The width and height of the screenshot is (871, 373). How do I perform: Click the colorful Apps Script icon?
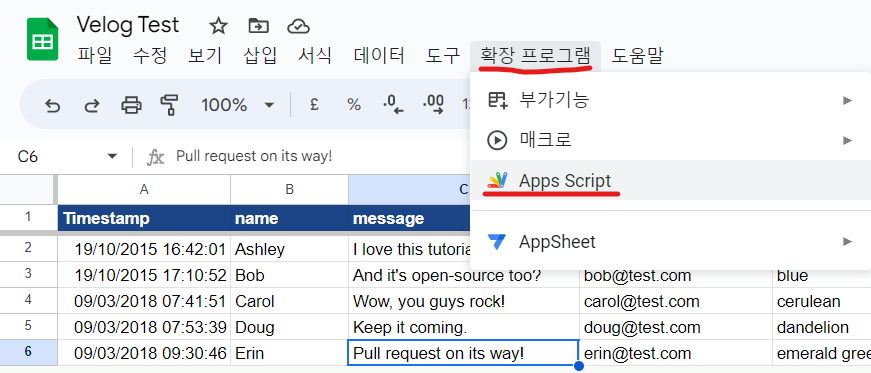coord(497,180)
